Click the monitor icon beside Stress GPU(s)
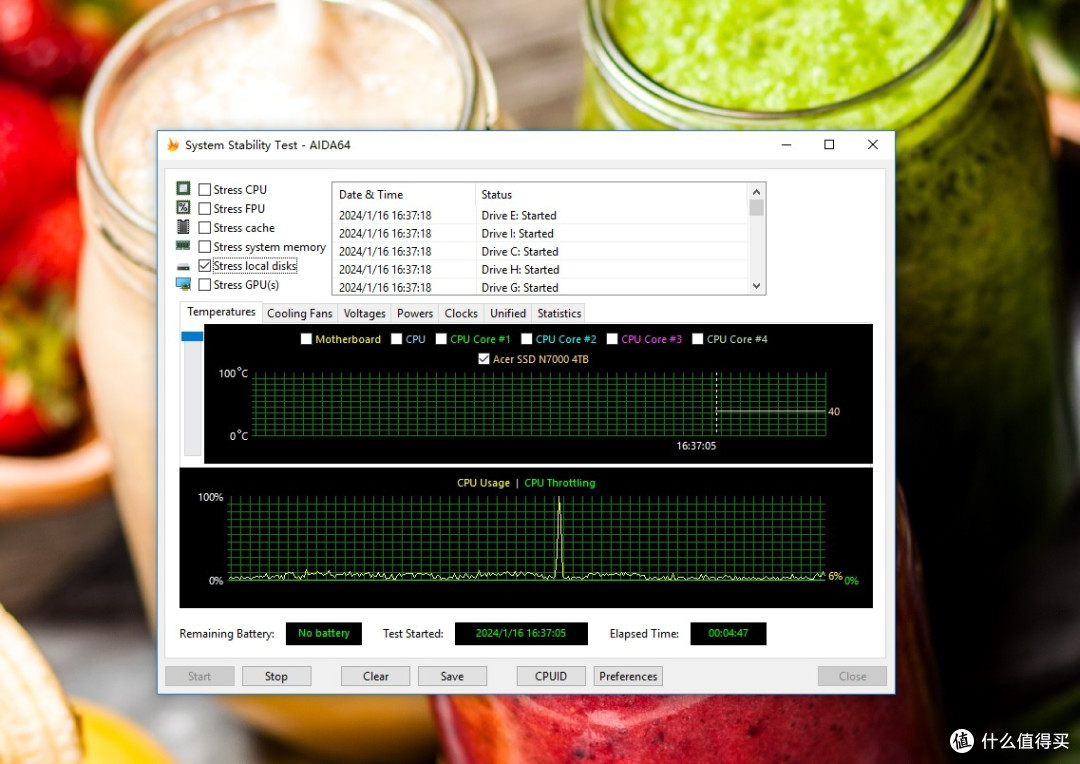 tap(183, 284)
